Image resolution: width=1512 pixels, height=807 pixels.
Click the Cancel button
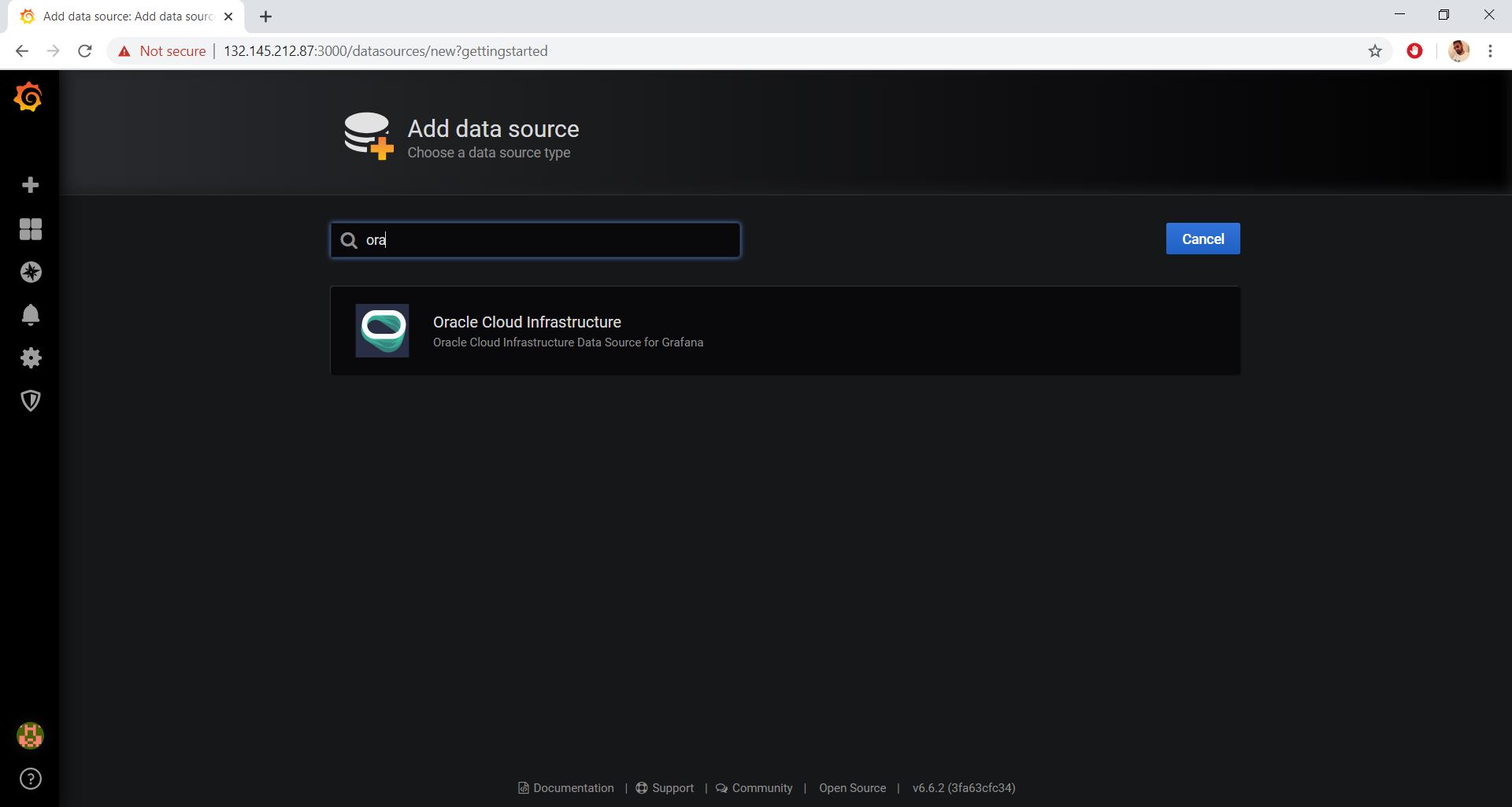(x=1203, y=239)
